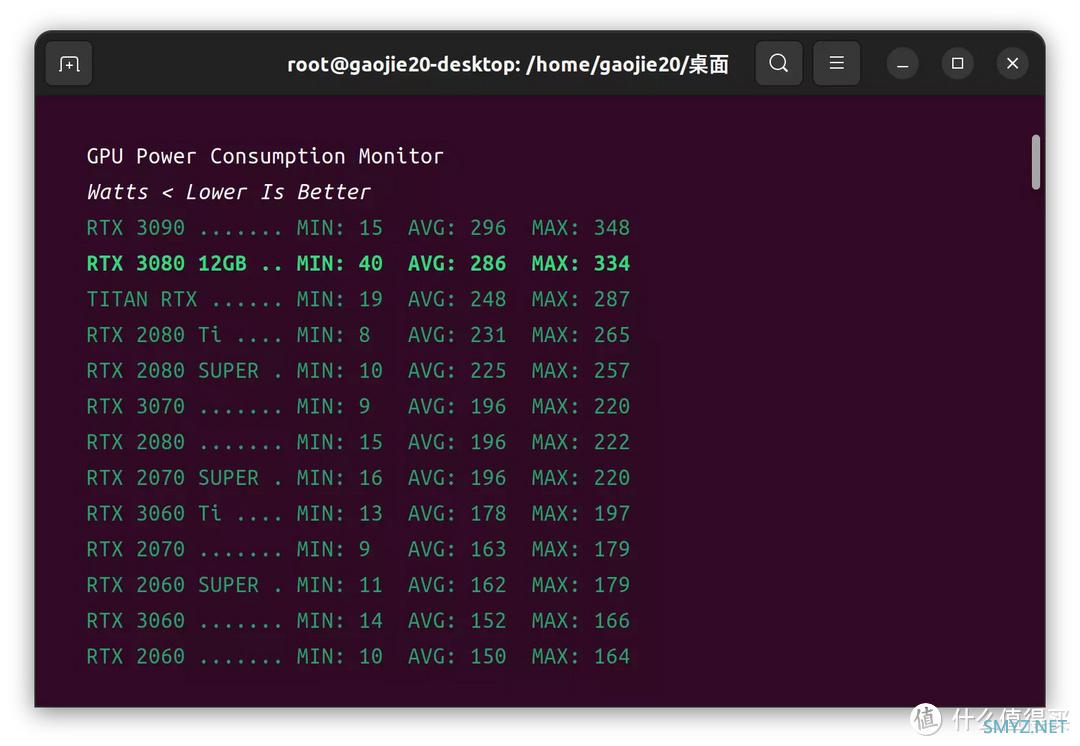
Task: Click 'MIN: 40' in the RTX 3080 12GB row
Action: pos(340,264)
